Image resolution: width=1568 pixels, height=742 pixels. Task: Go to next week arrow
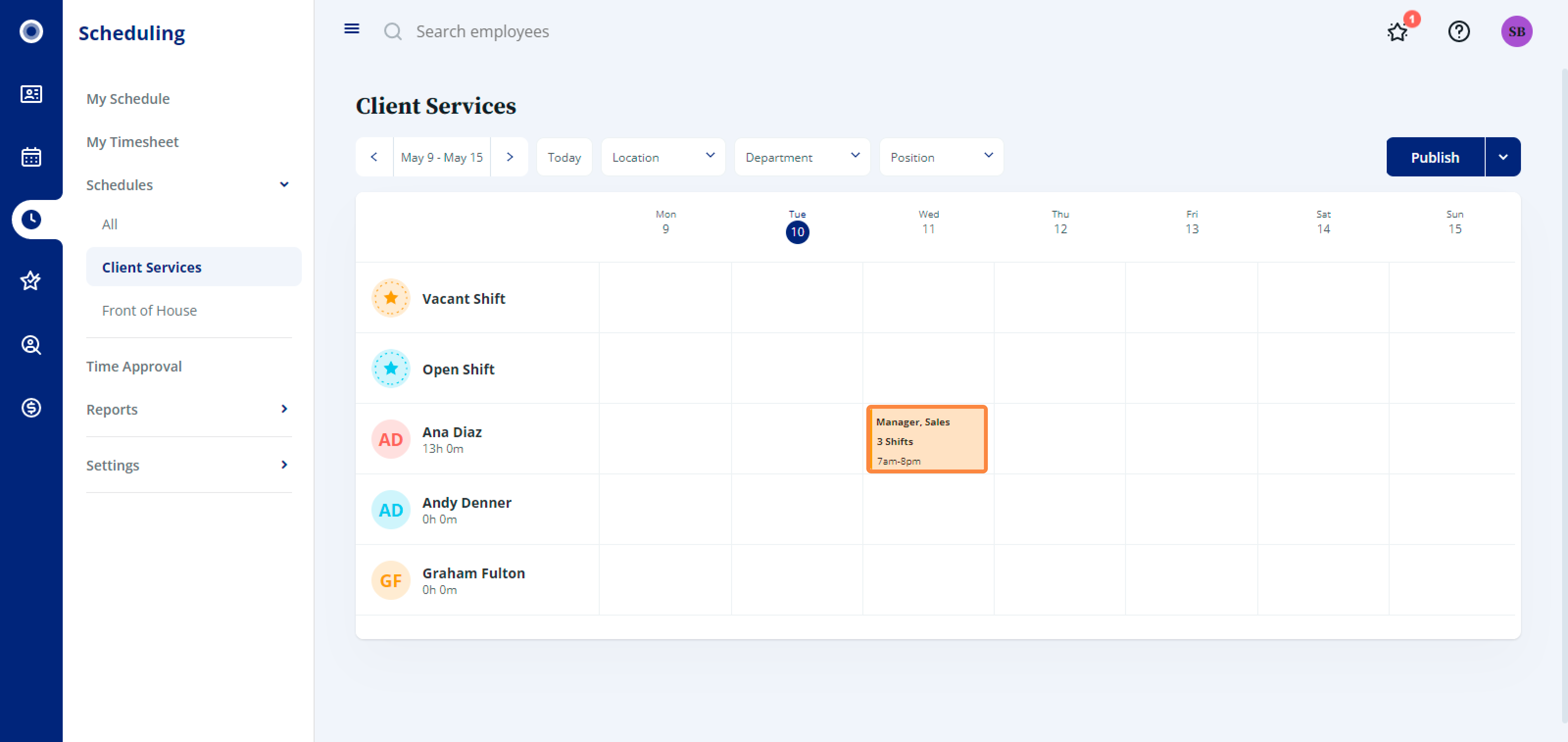pyautogui.click(x=510, y=157)
